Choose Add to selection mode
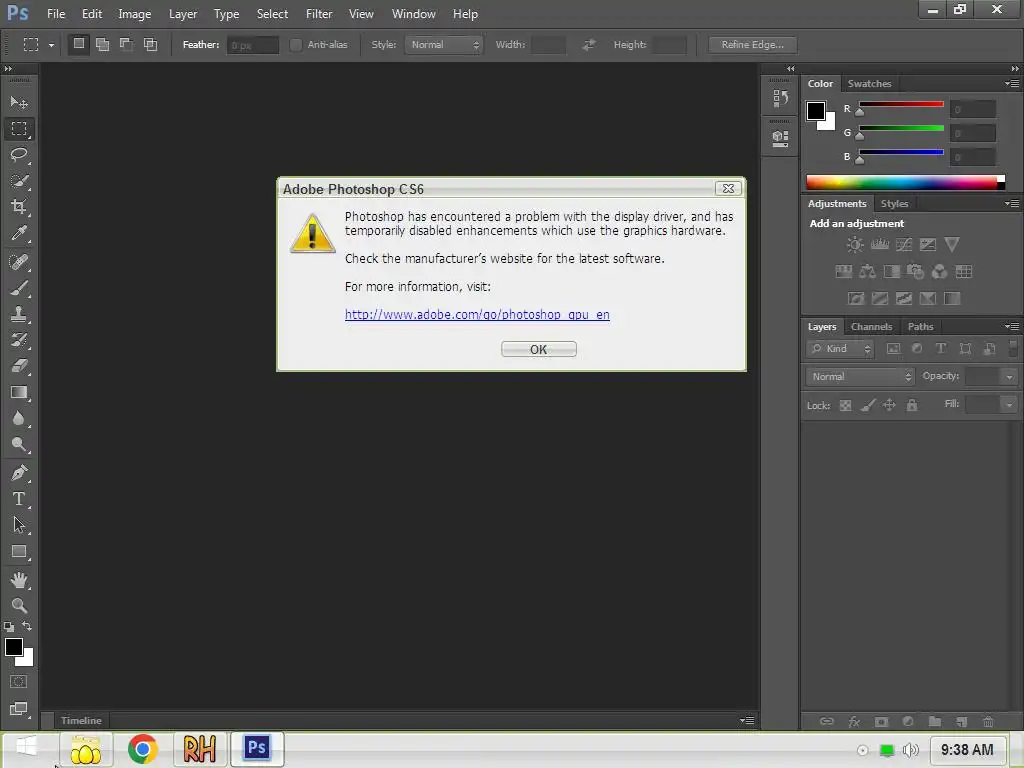 pyautogui.click(x=103, y=44)
